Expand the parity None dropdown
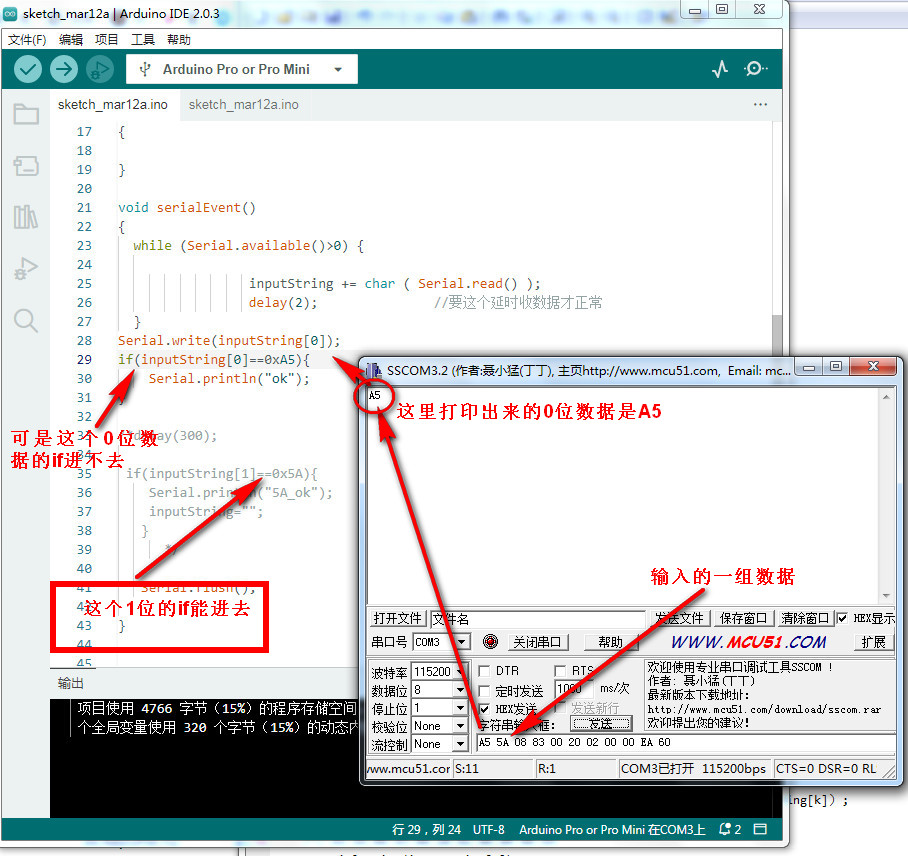The height and width of the screenshot is (856, 908). pos(460,726)
